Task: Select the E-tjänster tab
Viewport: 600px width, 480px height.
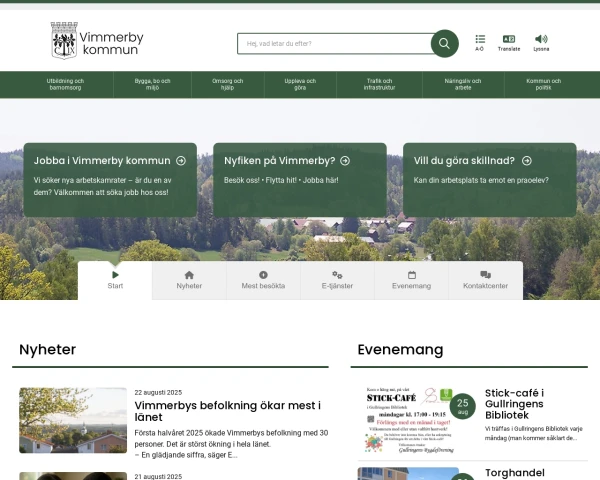Action: coord(337,281)
